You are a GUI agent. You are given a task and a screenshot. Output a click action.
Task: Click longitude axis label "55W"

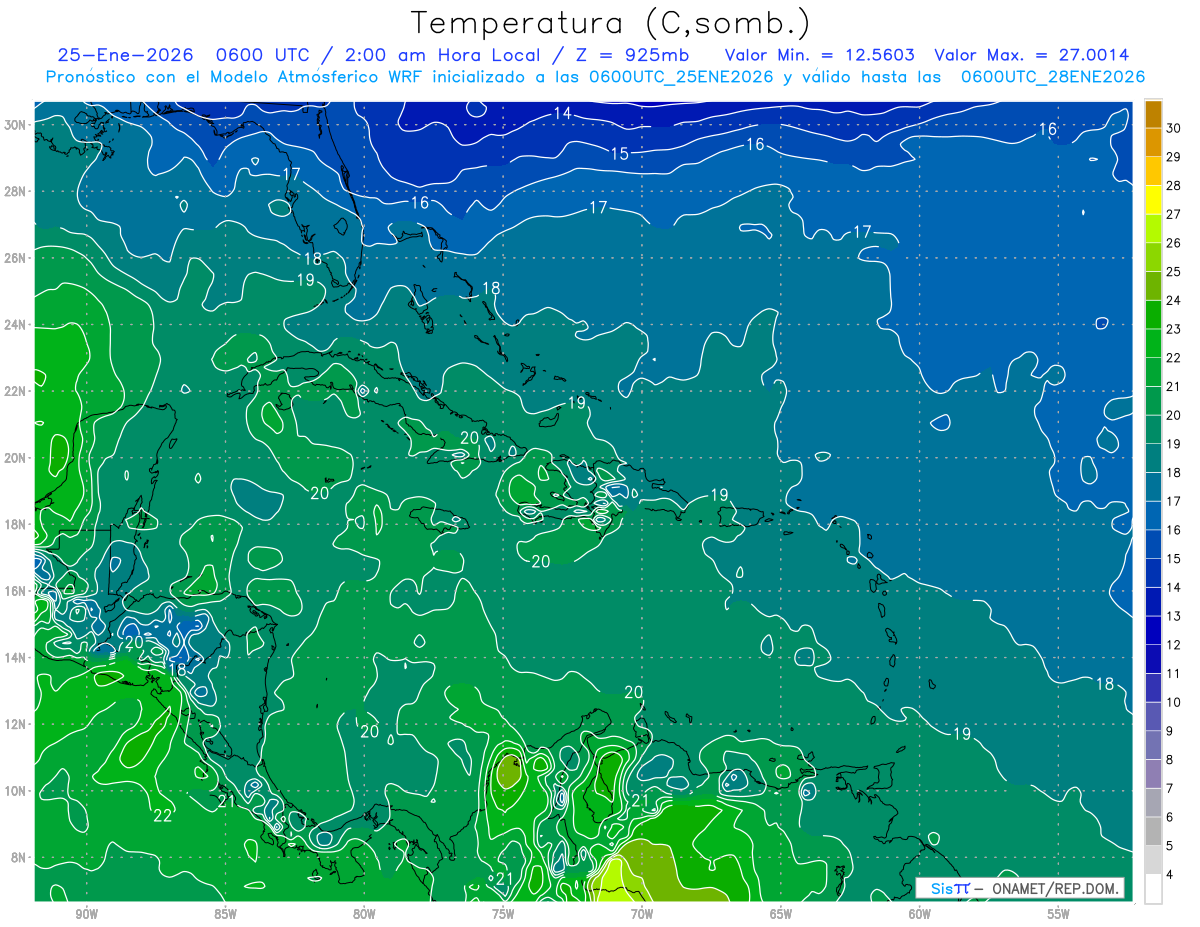click(x=1059, y=914)
